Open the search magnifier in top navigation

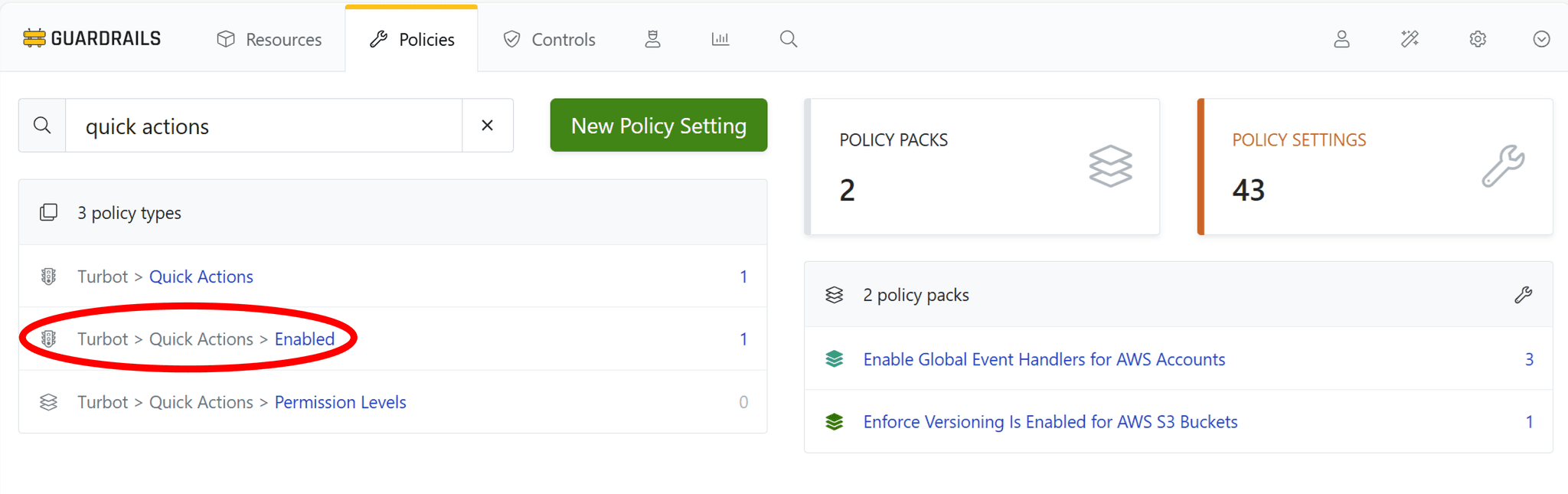pos(789,39)
